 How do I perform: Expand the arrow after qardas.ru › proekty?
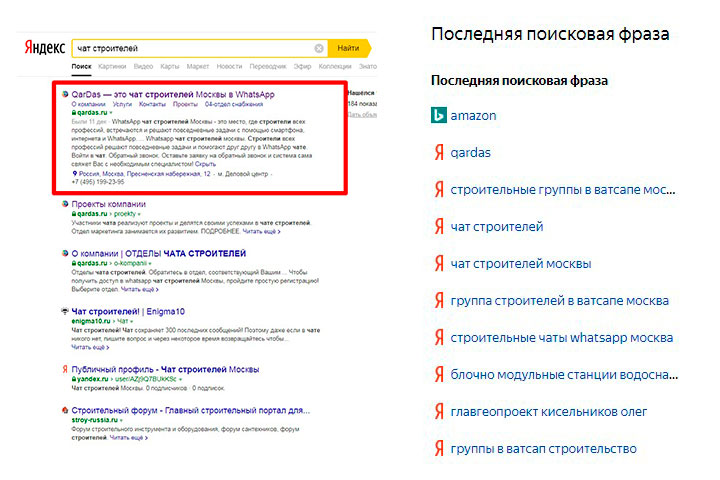tap(139, 214)
